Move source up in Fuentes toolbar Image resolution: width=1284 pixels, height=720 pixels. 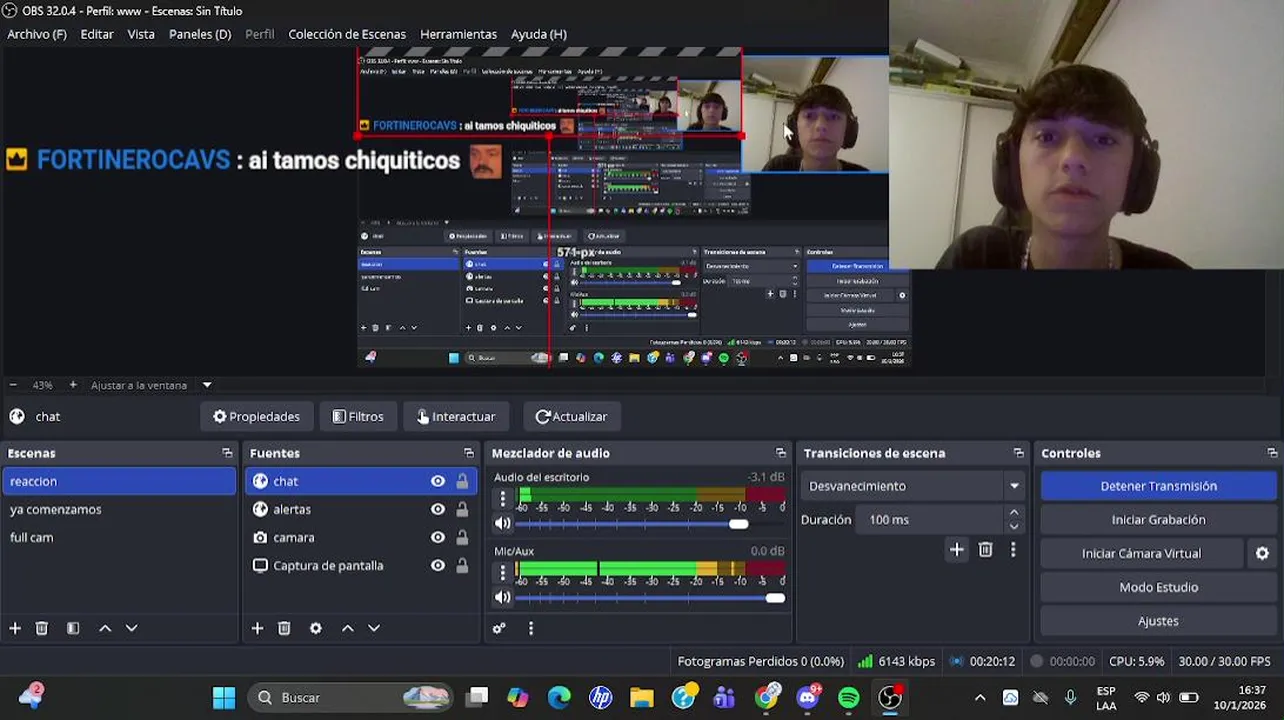[x=348, y=628]
